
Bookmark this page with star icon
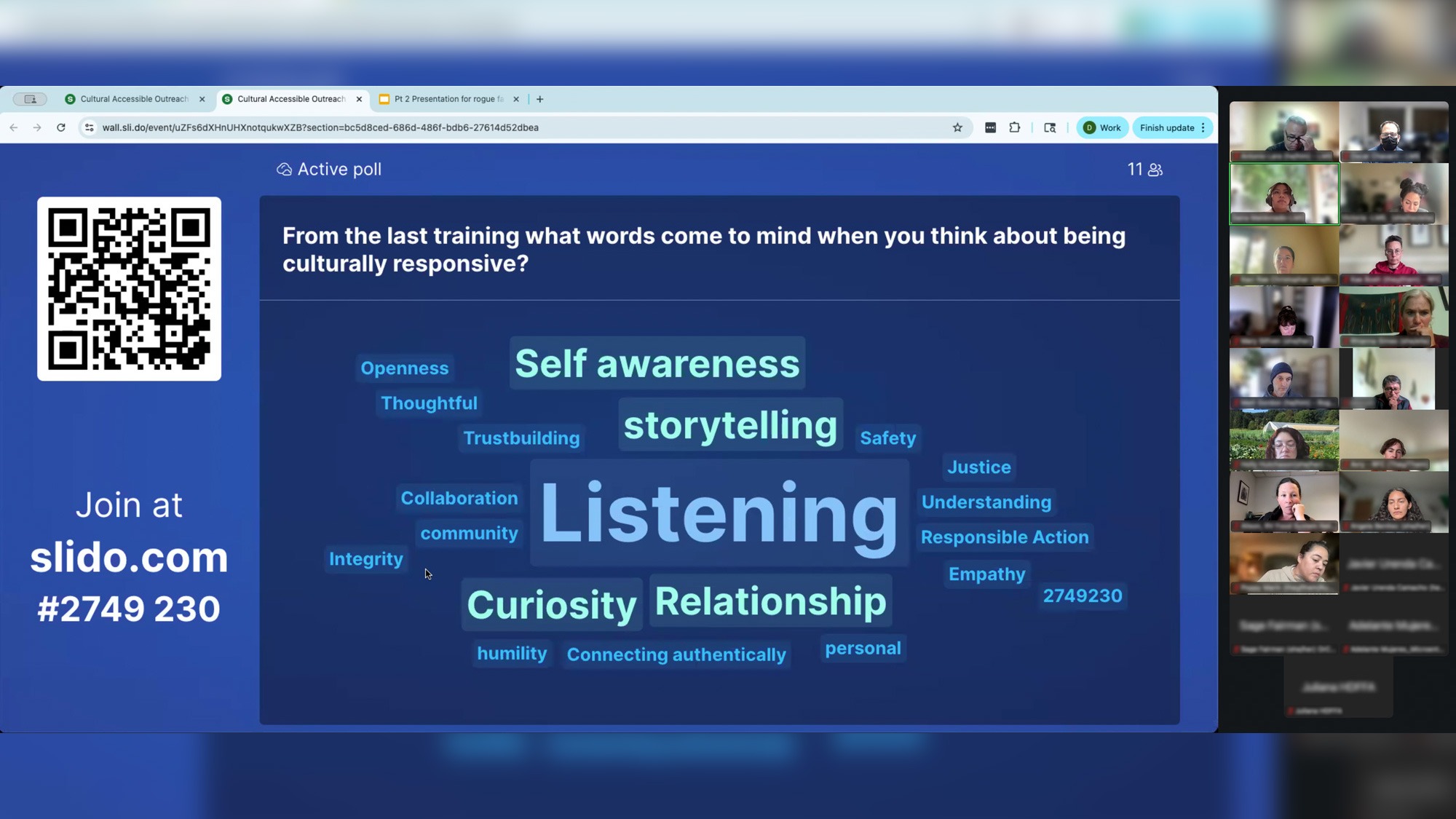(957, 127)
